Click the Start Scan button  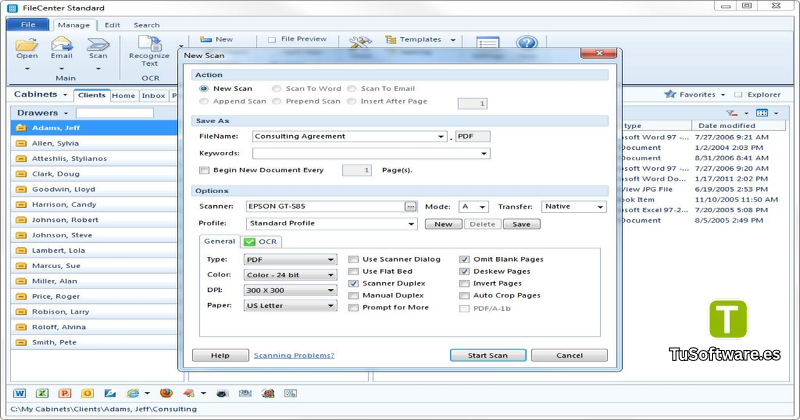[x=488, y=356]
